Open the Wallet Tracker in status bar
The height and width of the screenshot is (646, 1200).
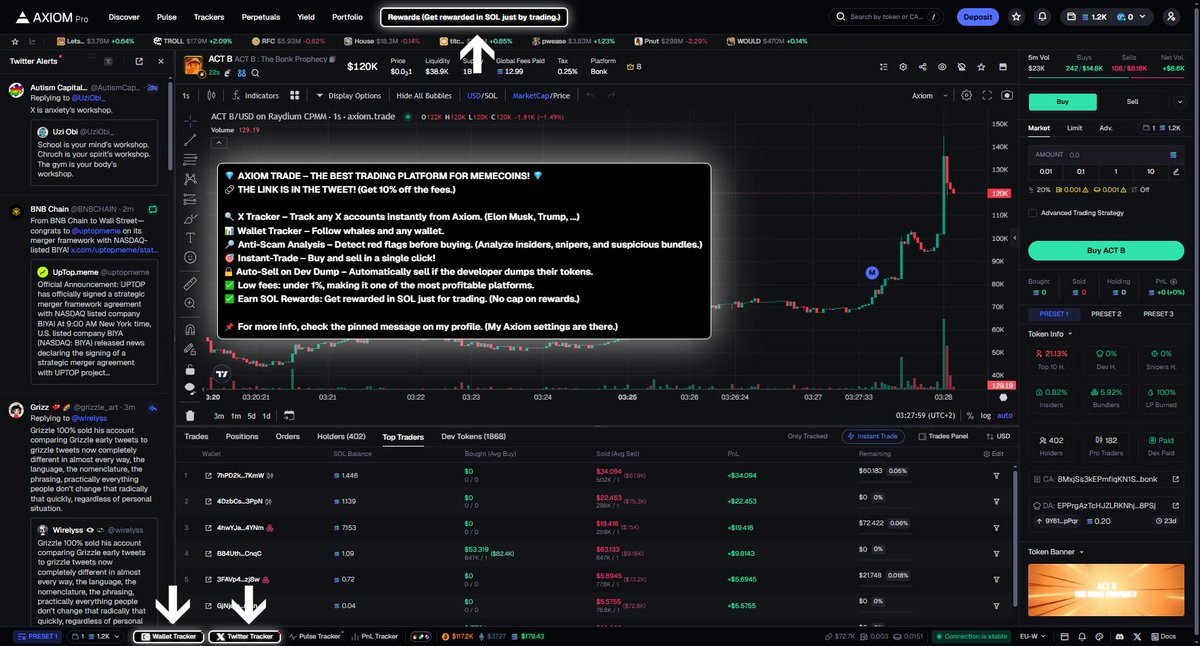click(168, 636)
